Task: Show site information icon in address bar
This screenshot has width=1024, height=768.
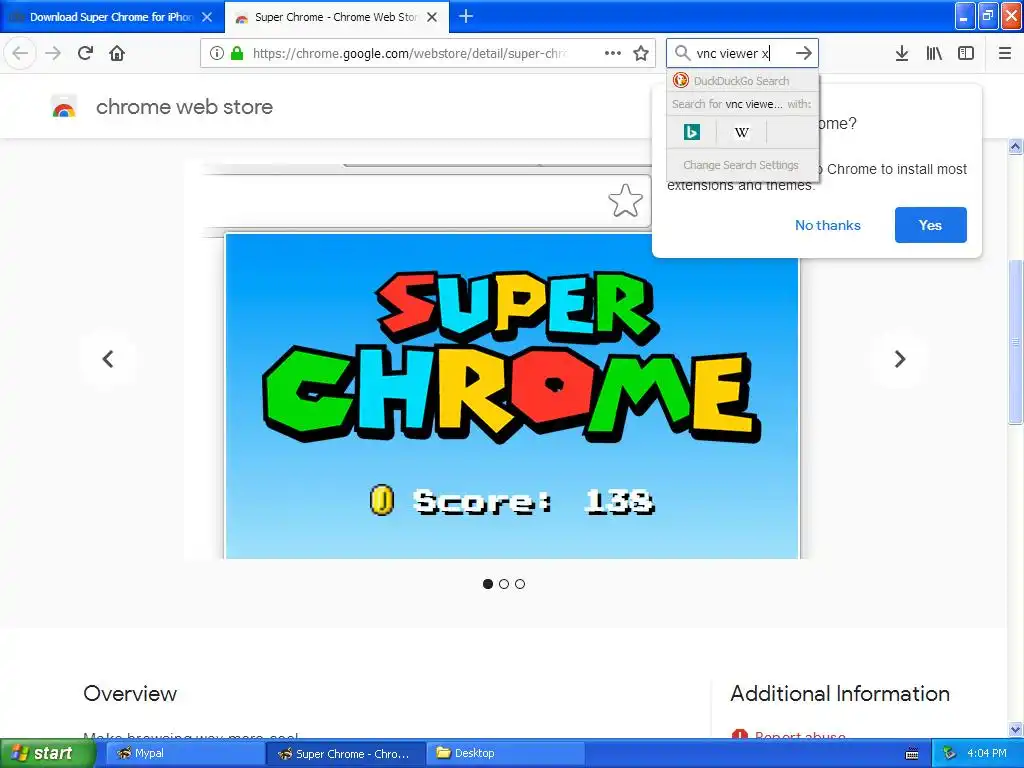Action: point(217,53)
